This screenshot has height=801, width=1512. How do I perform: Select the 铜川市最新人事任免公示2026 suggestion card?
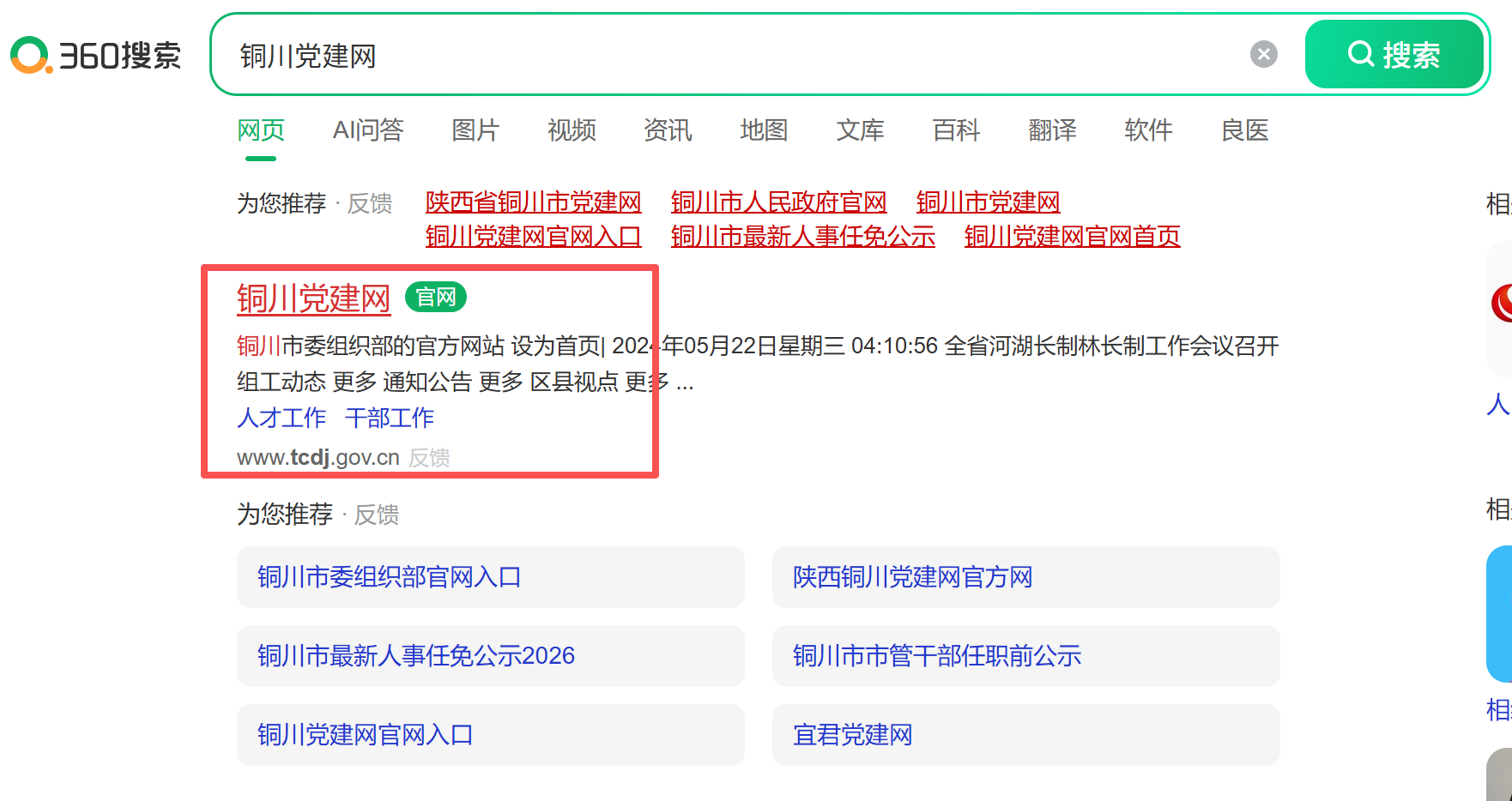pyautogui.click(x=491, y=656)
